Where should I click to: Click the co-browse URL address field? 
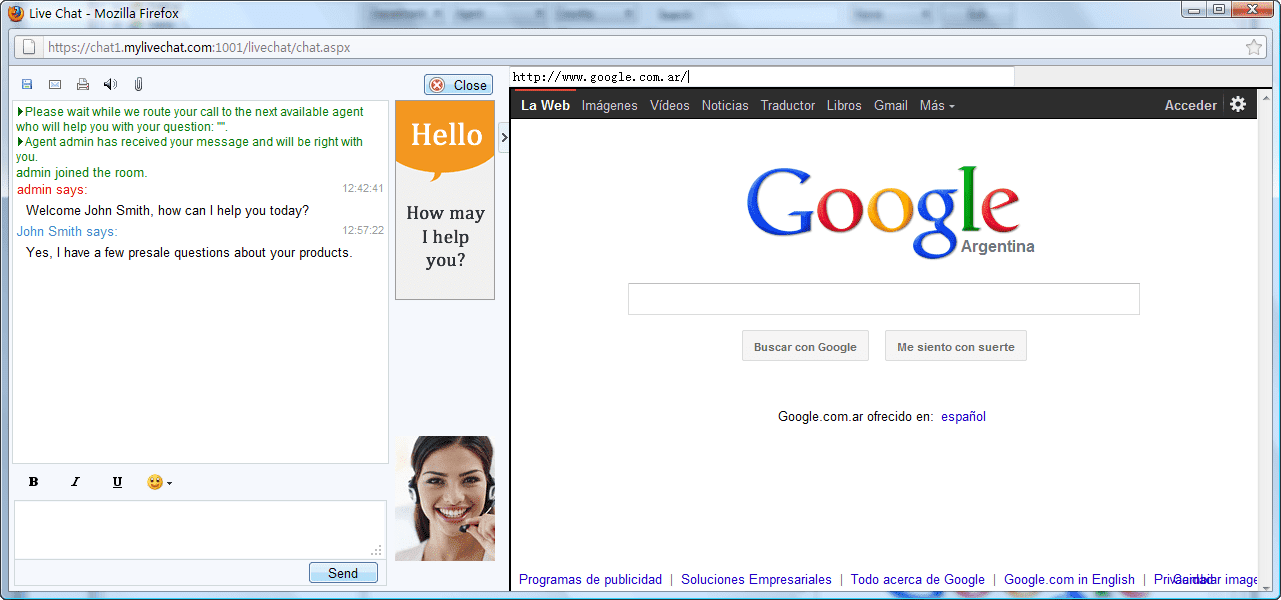click(x=762, y=77)
